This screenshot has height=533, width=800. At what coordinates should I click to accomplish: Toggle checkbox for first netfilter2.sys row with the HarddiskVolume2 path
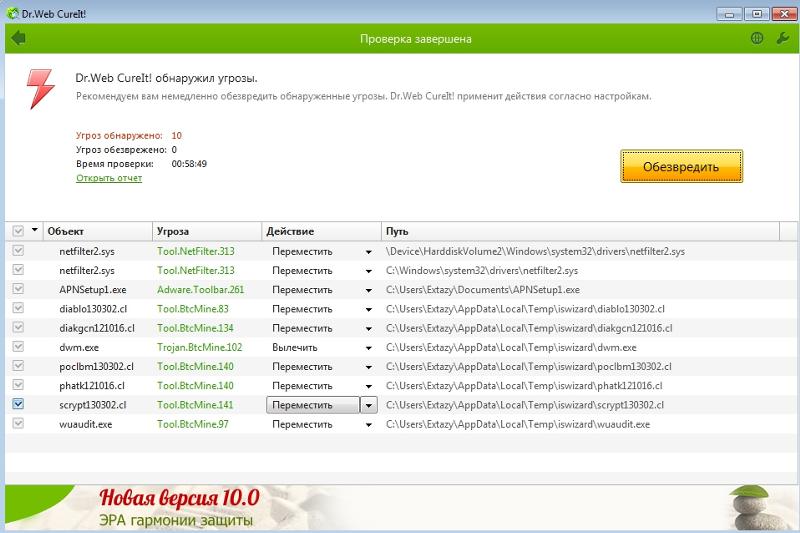point(18,250)
